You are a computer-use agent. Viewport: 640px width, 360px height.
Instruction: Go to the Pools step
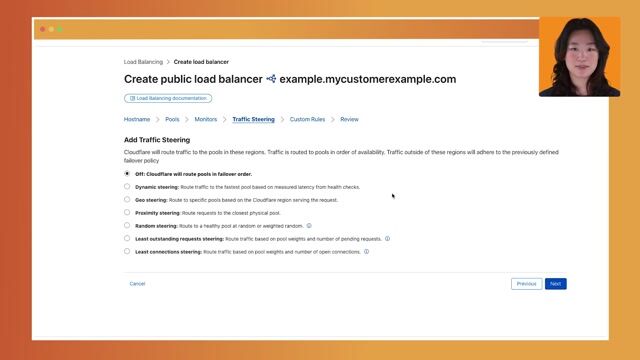coord(172,119)
